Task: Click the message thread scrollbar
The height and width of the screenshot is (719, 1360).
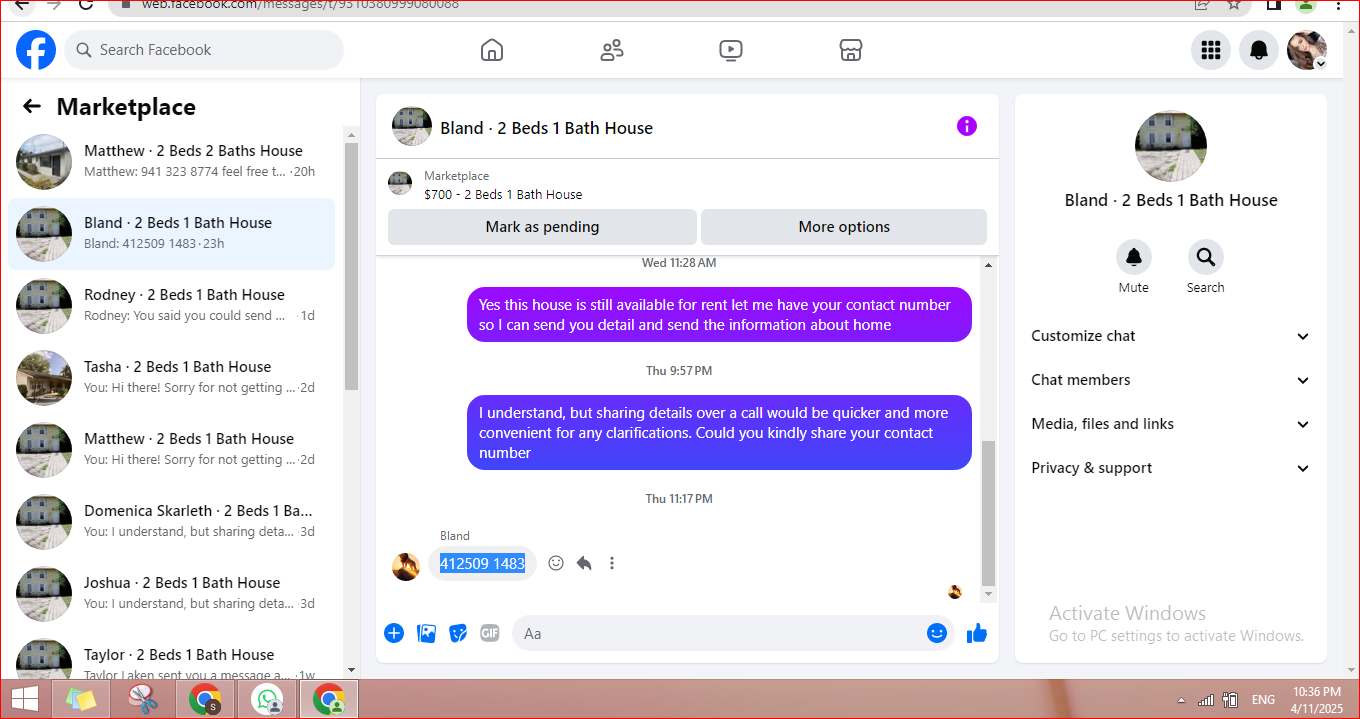Action: (x=989, y=512)
